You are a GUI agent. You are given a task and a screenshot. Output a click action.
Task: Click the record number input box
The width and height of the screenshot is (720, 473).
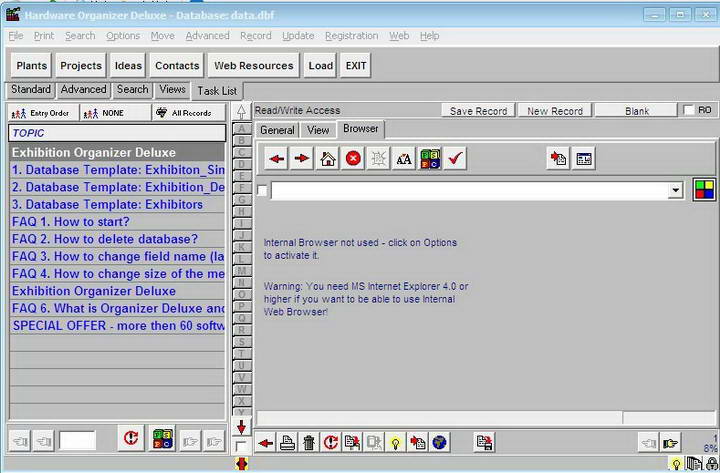click(77, 441)
